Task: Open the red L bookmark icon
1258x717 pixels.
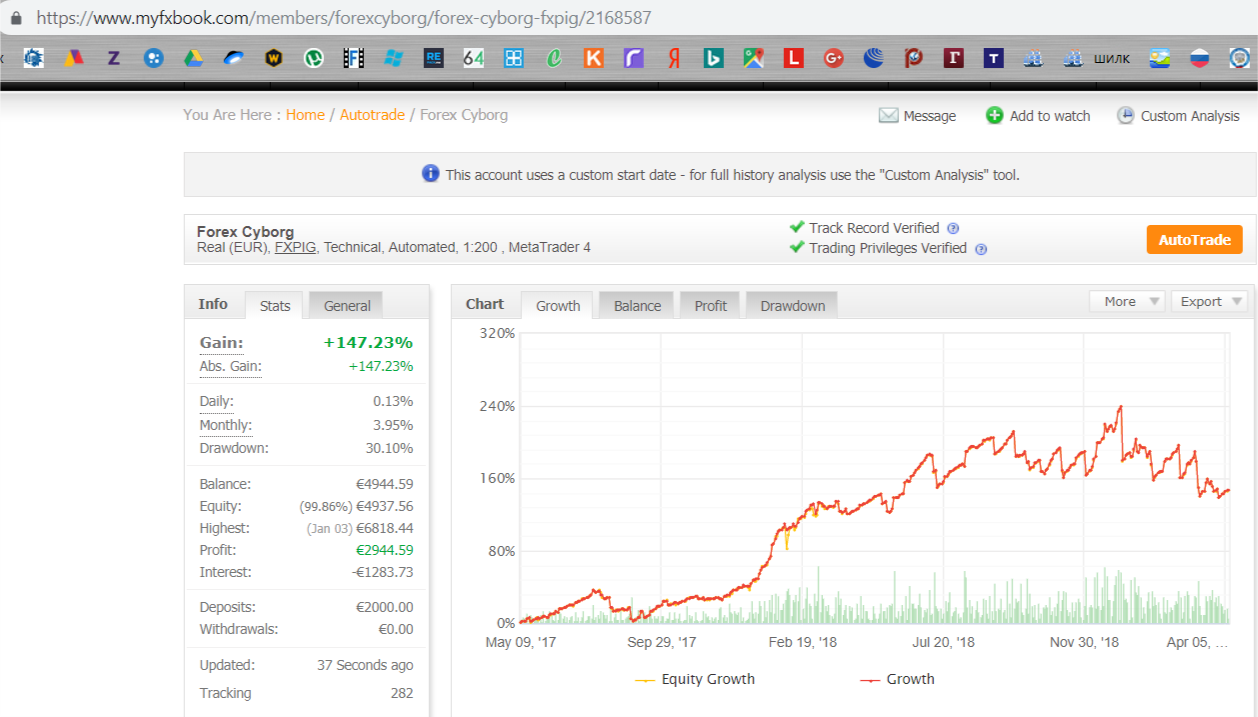Action: pos(793,58)
